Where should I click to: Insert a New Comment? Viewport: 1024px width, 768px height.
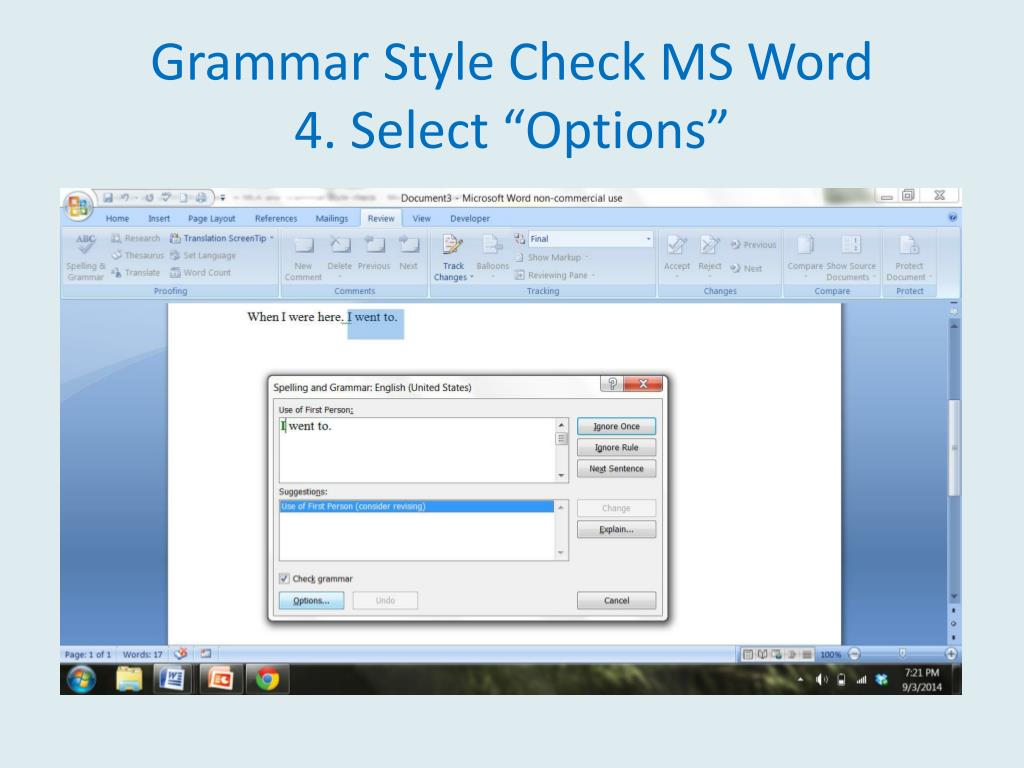click(x=303, y=257)
